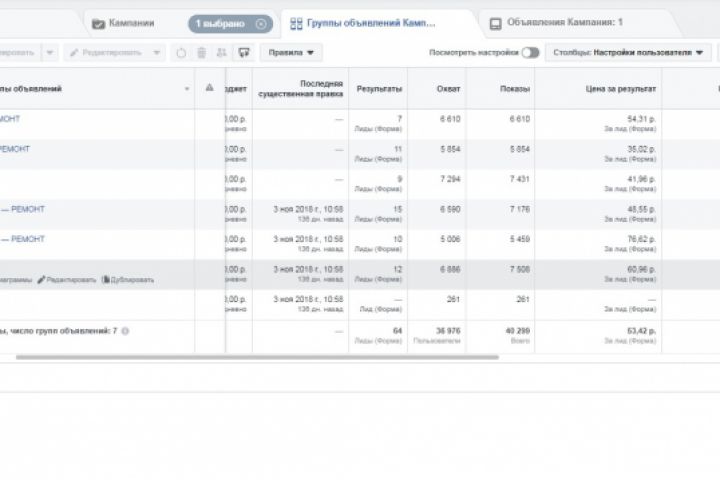Click the Группы объявлений grid icon

(x=296, y=23)
